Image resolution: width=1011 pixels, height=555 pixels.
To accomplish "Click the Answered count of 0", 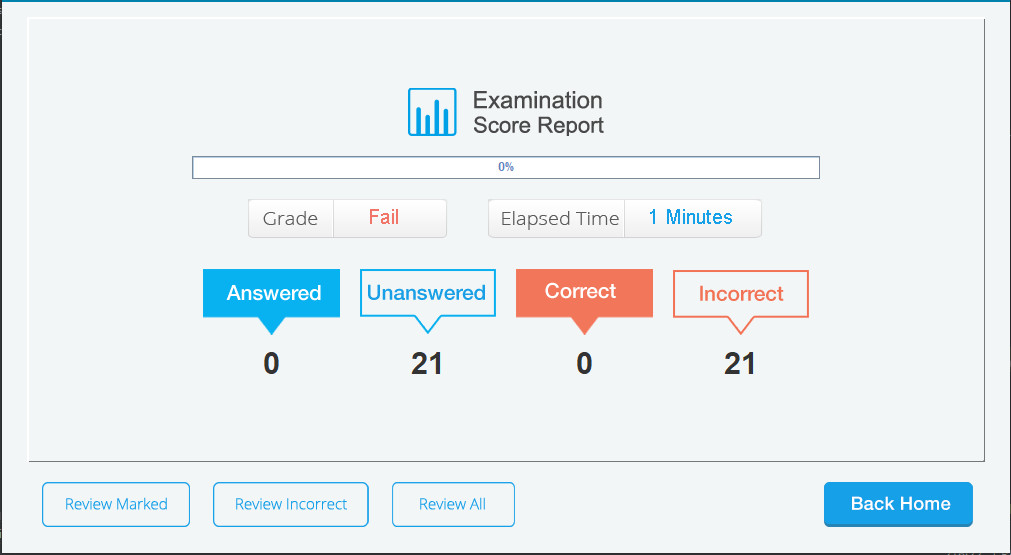I will click(271, 364).
